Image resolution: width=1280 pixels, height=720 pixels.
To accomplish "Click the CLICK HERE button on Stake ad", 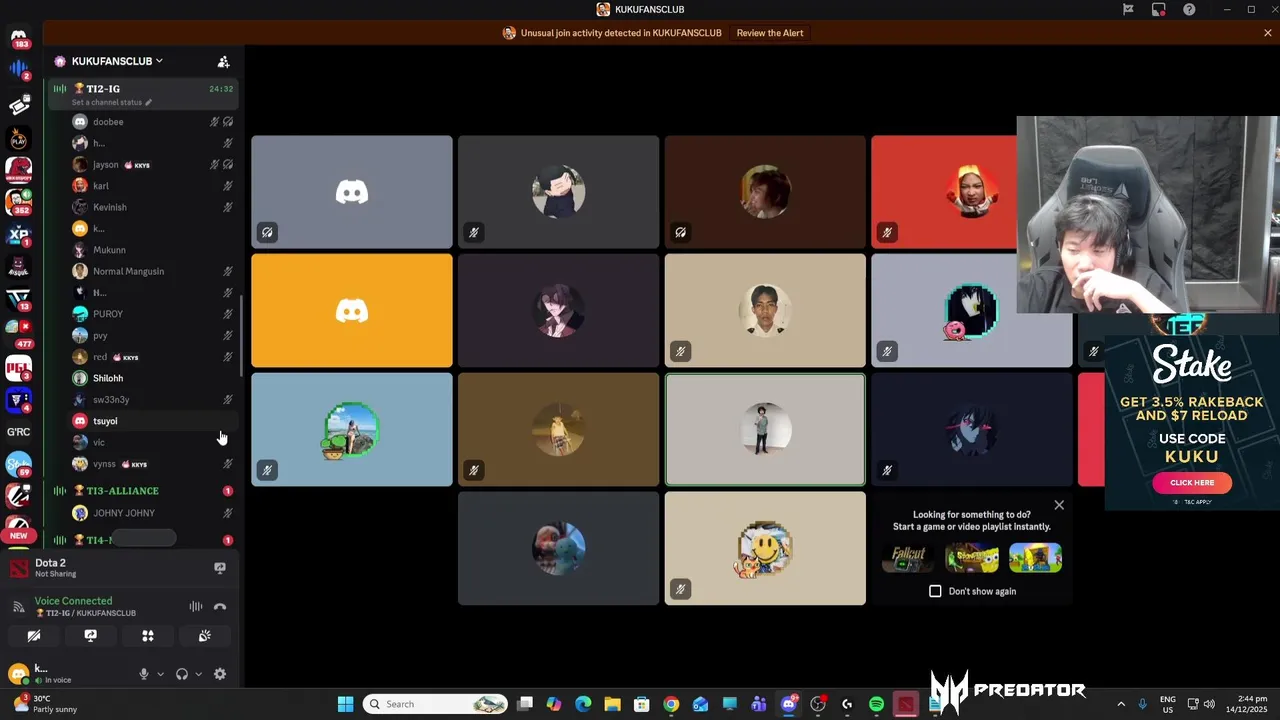I will [1192, 482].
